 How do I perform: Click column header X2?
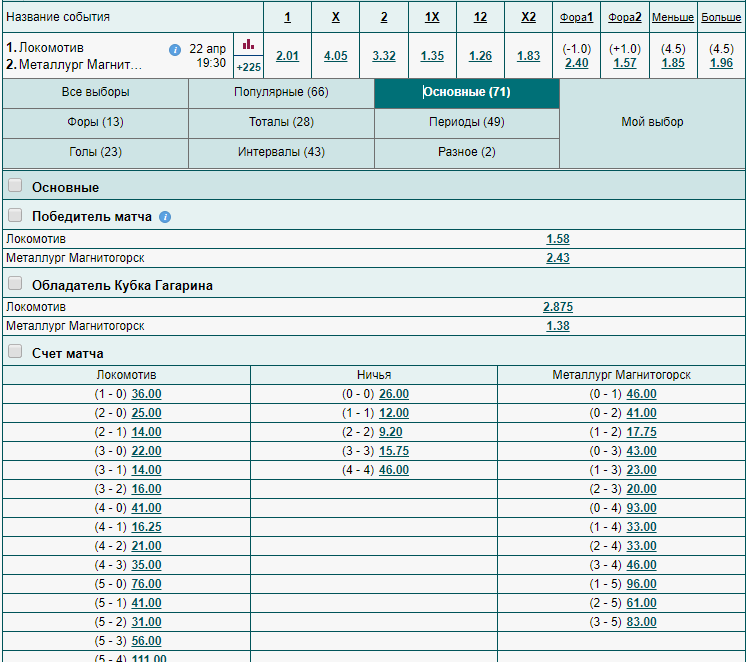tap(528, 17)
